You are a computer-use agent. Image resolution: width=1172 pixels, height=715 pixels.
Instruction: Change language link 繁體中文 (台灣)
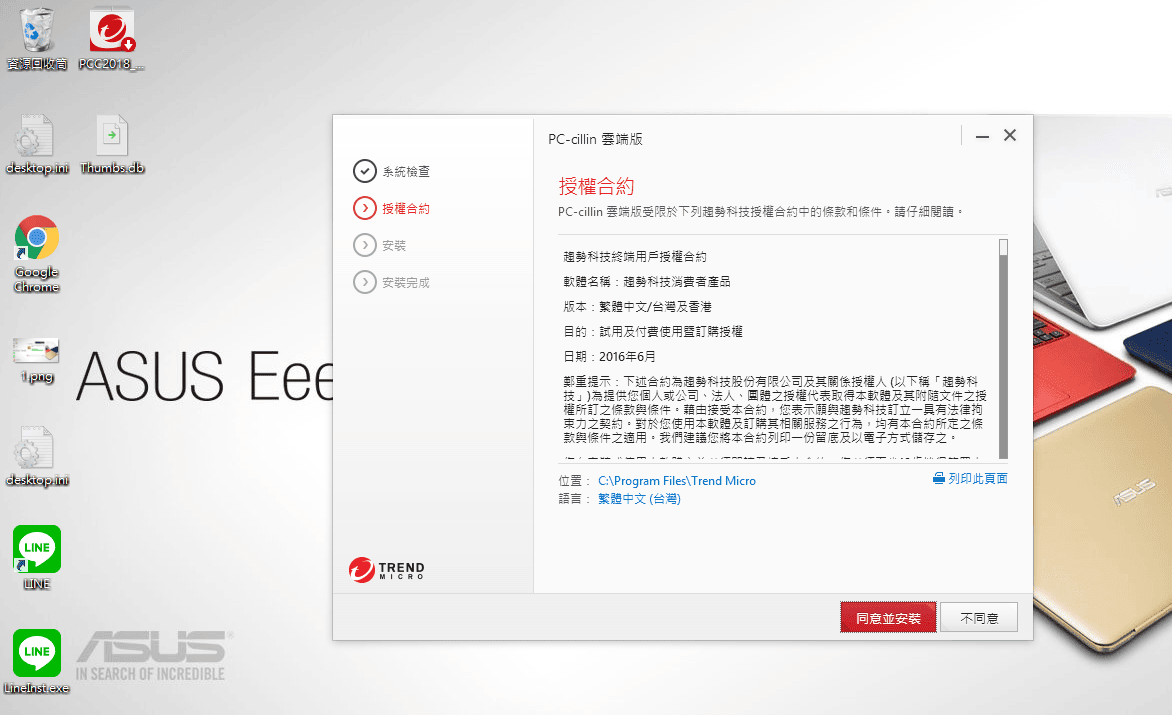point(639,498)
